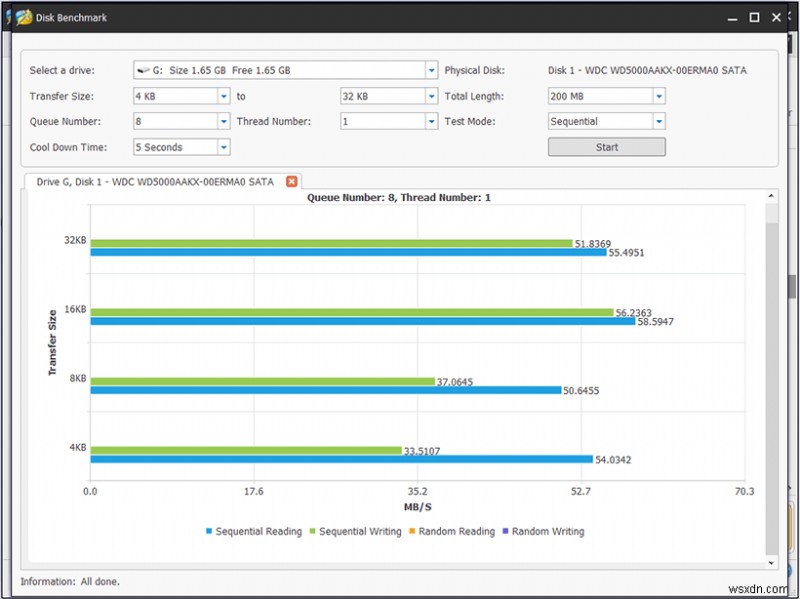The width and height of the screenshot is (800, 599).
Task: Expand the Total Length 200 MB dropdown
Action: coord(659,96)
